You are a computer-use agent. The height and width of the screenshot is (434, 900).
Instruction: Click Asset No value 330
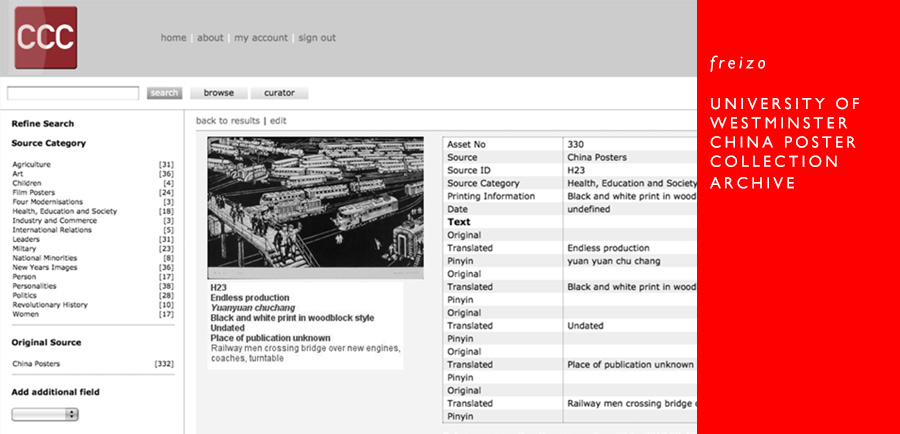[576, 145]
